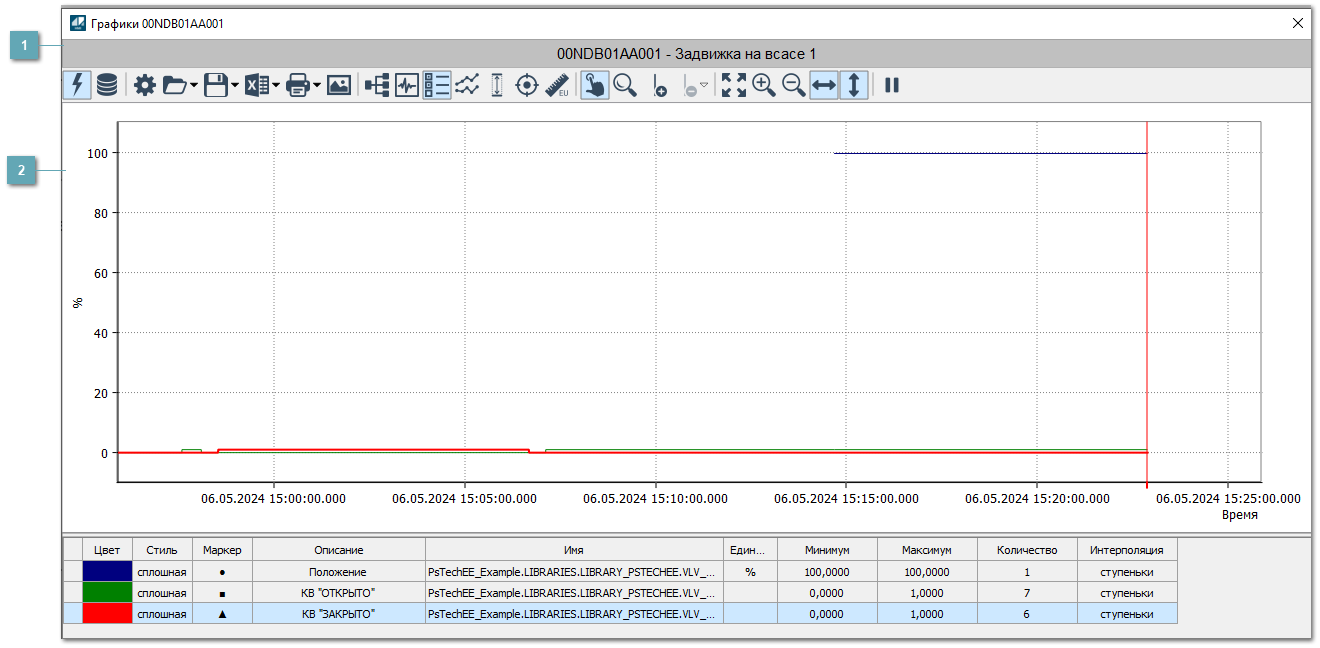Click the red color swatch of КВ "ЗАКРЫТО"

tap(107, 614)
